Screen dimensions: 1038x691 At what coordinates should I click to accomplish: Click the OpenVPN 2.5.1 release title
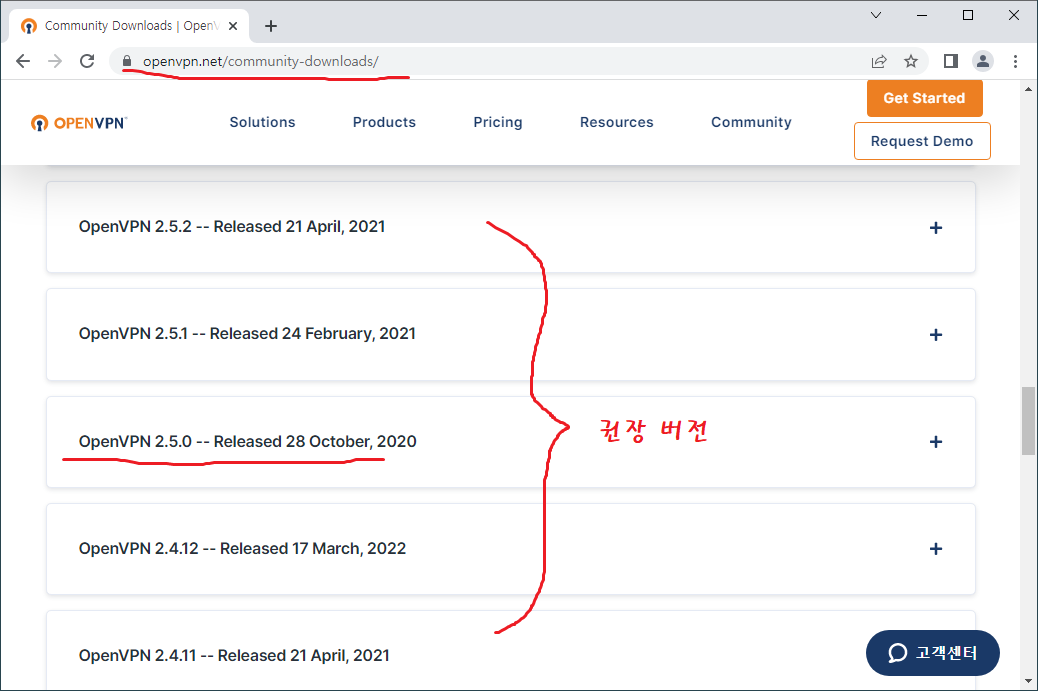pos(247,334)
